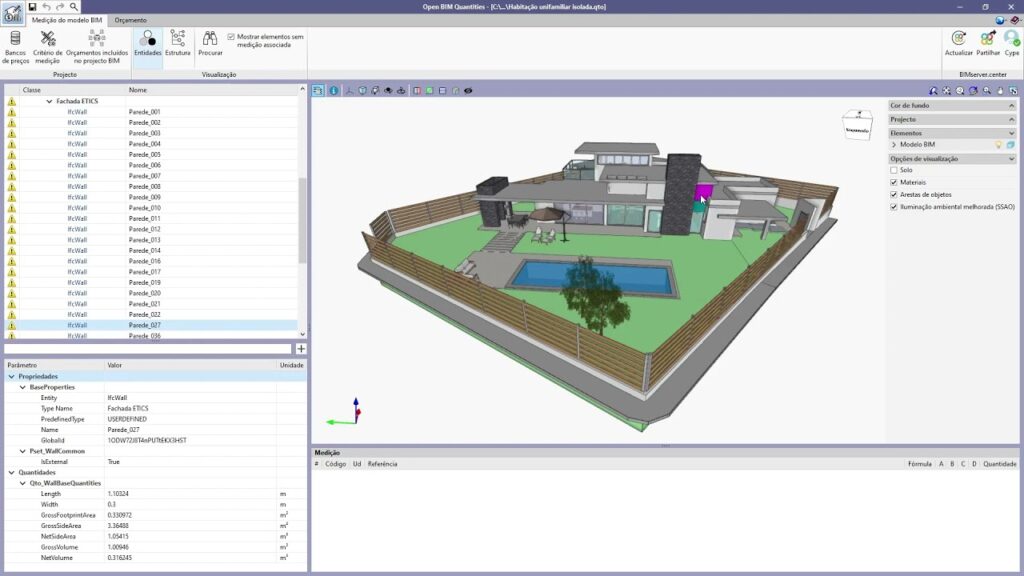Toggle Mostrar elementos sem medição associada

pos(232,37)
